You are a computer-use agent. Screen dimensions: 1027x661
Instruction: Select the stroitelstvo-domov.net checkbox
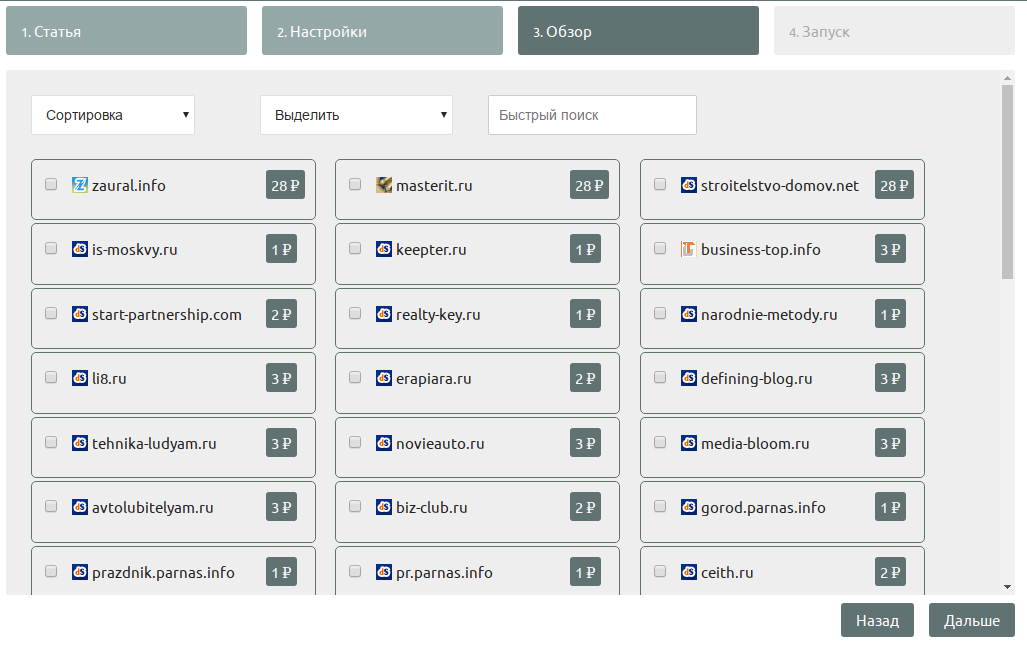660,184
